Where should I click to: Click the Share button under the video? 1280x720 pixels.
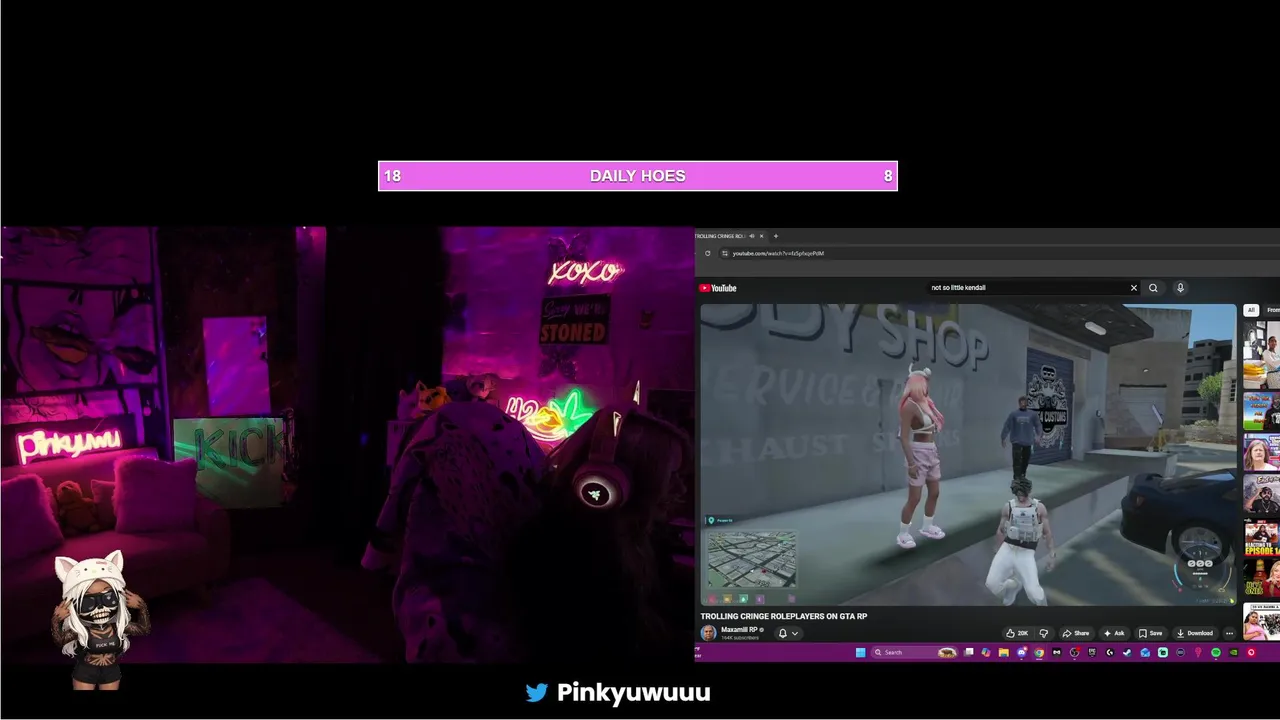coord(1076,633)
